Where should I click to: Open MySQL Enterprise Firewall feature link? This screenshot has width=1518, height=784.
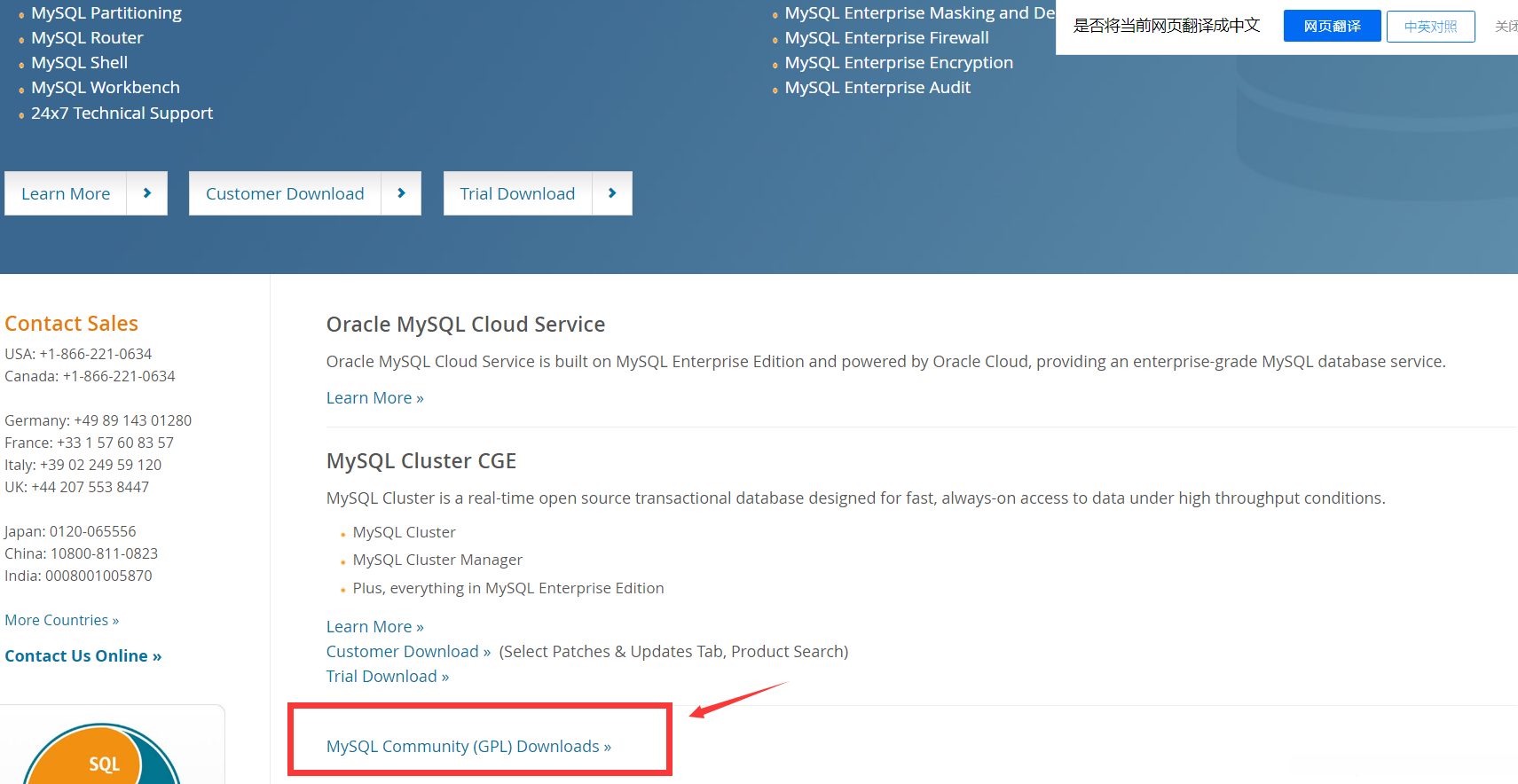point(886,38)
